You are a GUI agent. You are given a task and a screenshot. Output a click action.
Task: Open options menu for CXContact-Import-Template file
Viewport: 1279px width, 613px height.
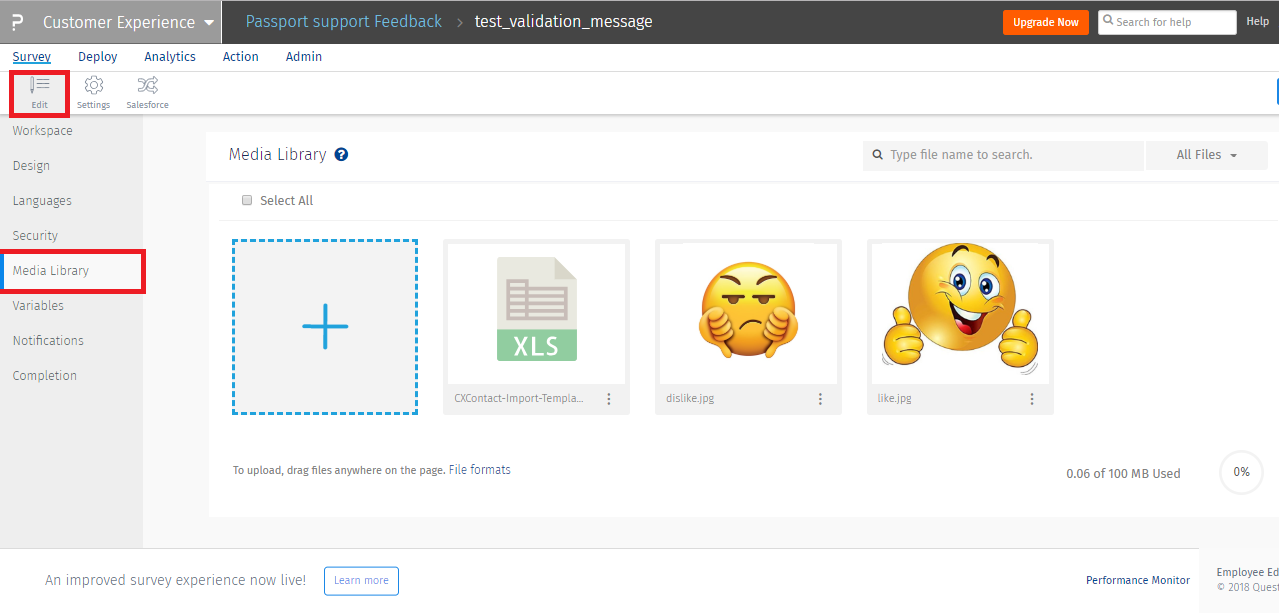coord(609,399)
